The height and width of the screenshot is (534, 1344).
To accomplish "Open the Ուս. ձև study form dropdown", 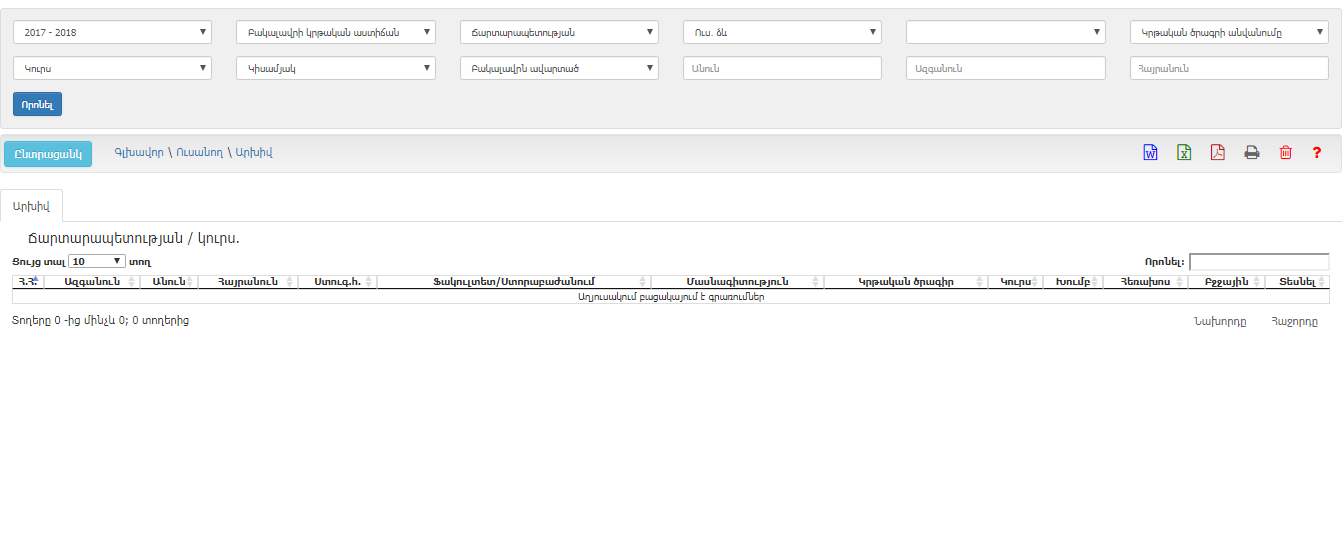I will tap(782, 33).
